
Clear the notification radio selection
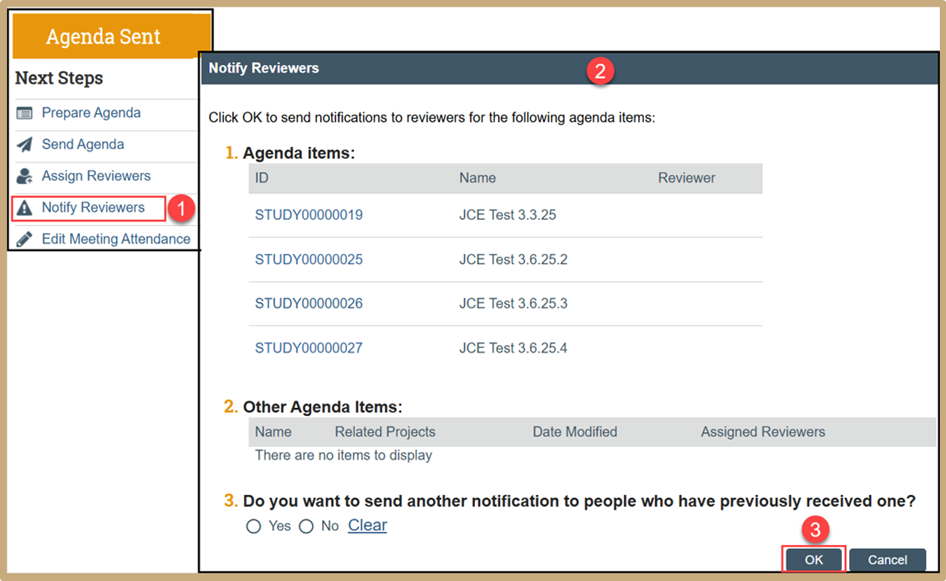[367, 526]
